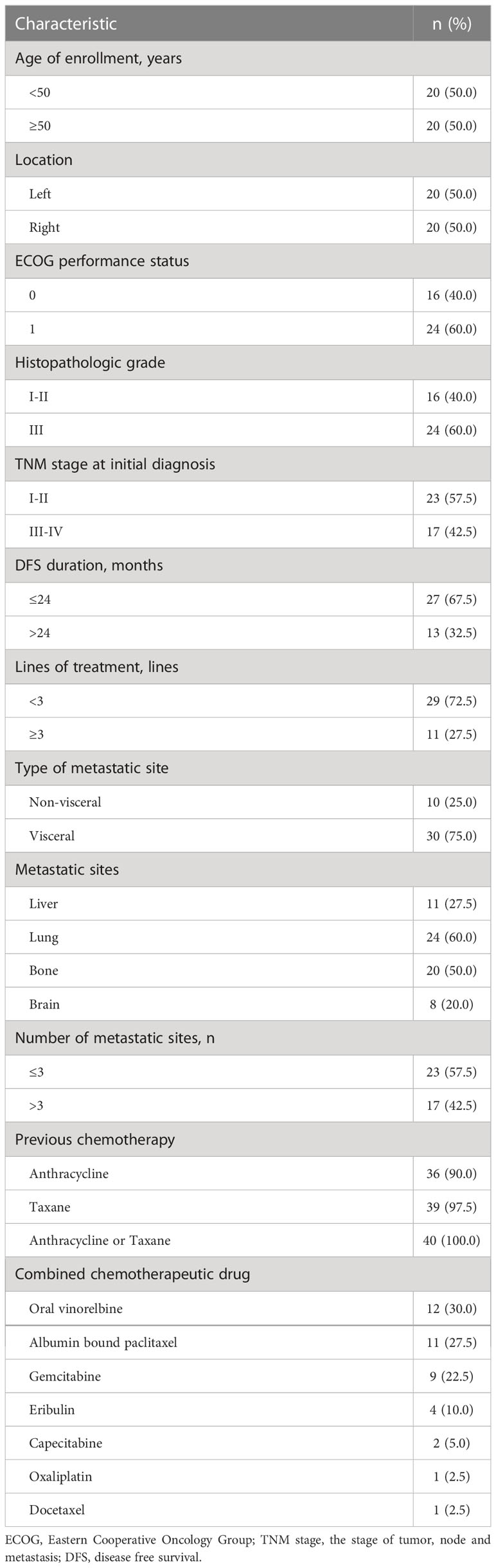
Task: Select the Brain value 8 (20.0)
Action: pyautogui.click(x=452, y=1005)
